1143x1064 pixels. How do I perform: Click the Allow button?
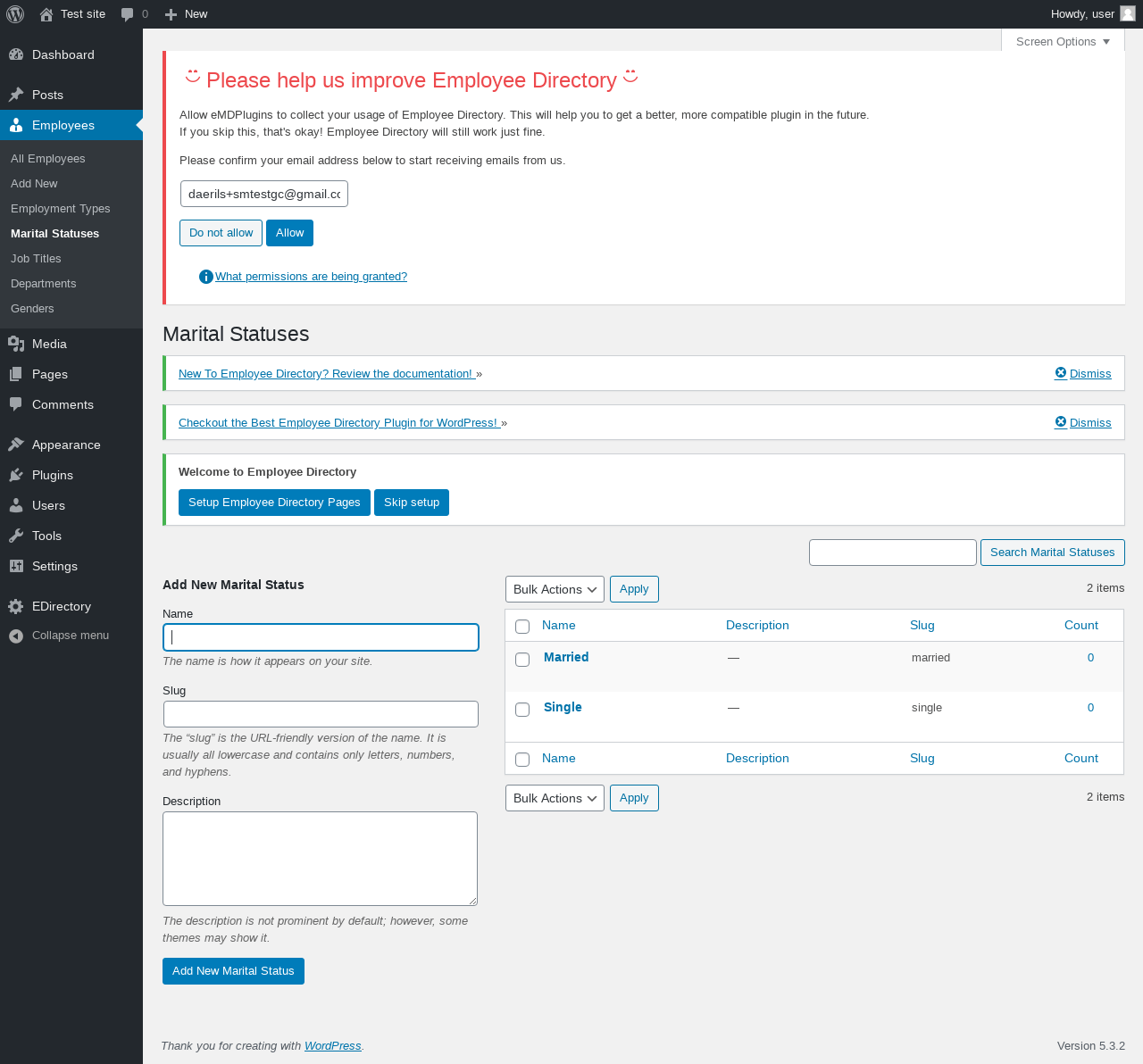(x=289, y=233)
